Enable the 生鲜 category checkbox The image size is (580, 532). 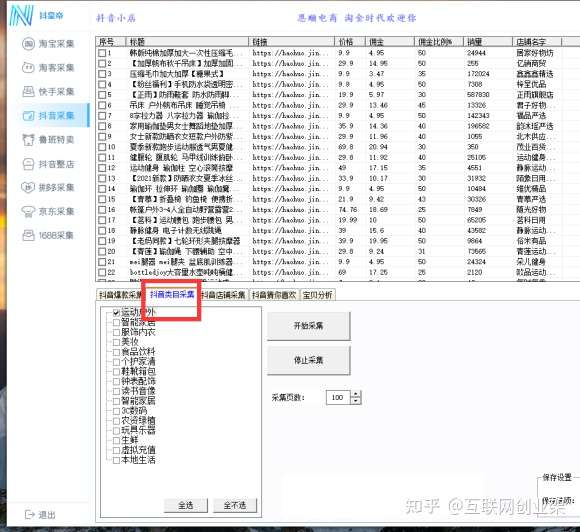click(117, 440)
